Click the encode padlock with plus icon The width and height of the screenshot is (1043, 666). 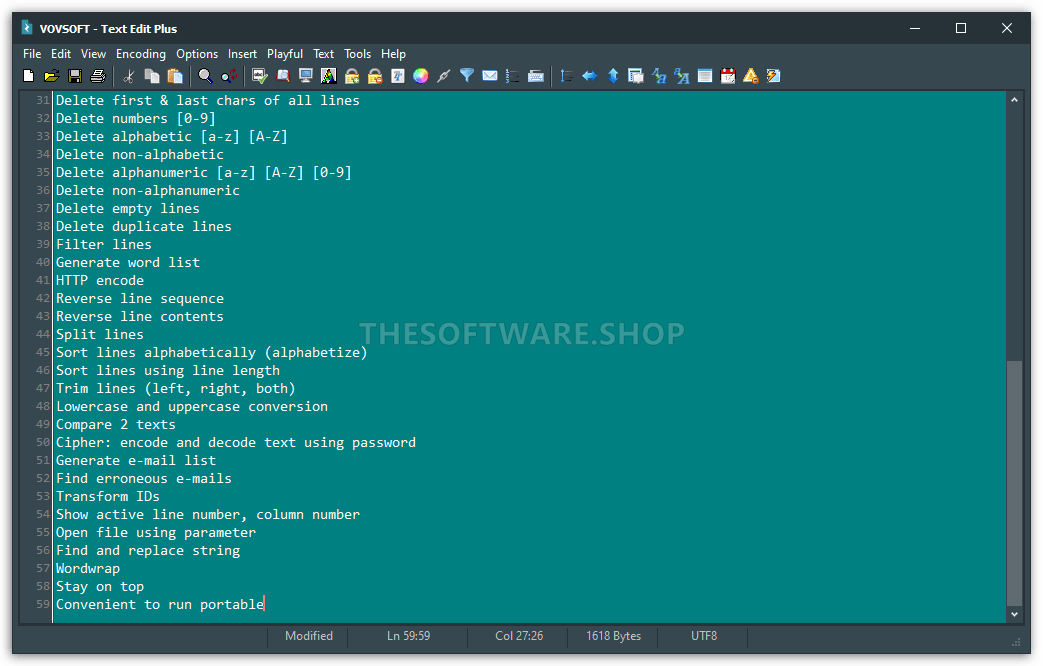[x=352, y=76]
